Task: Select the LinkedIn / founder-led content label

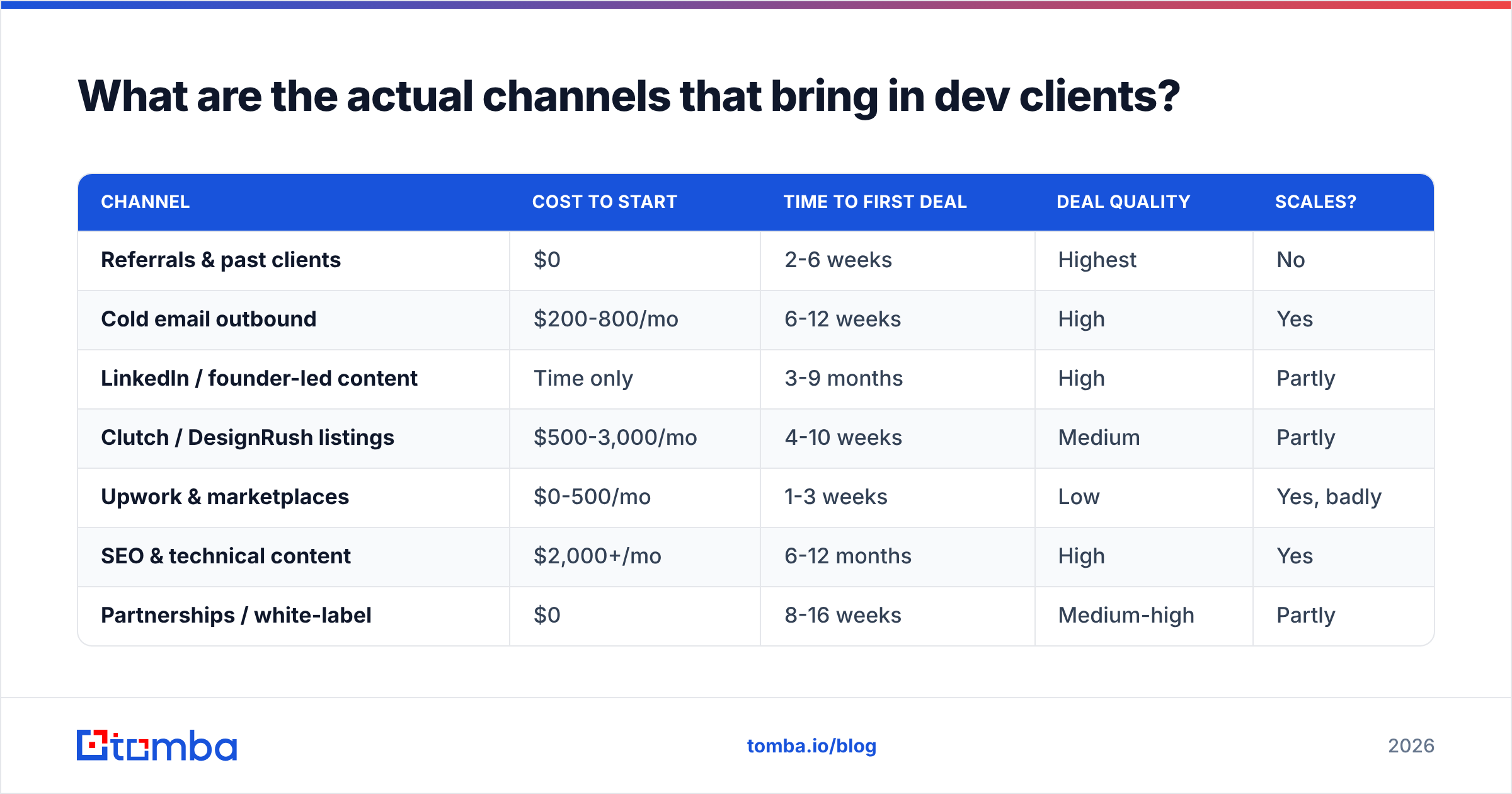Action: 260,378
